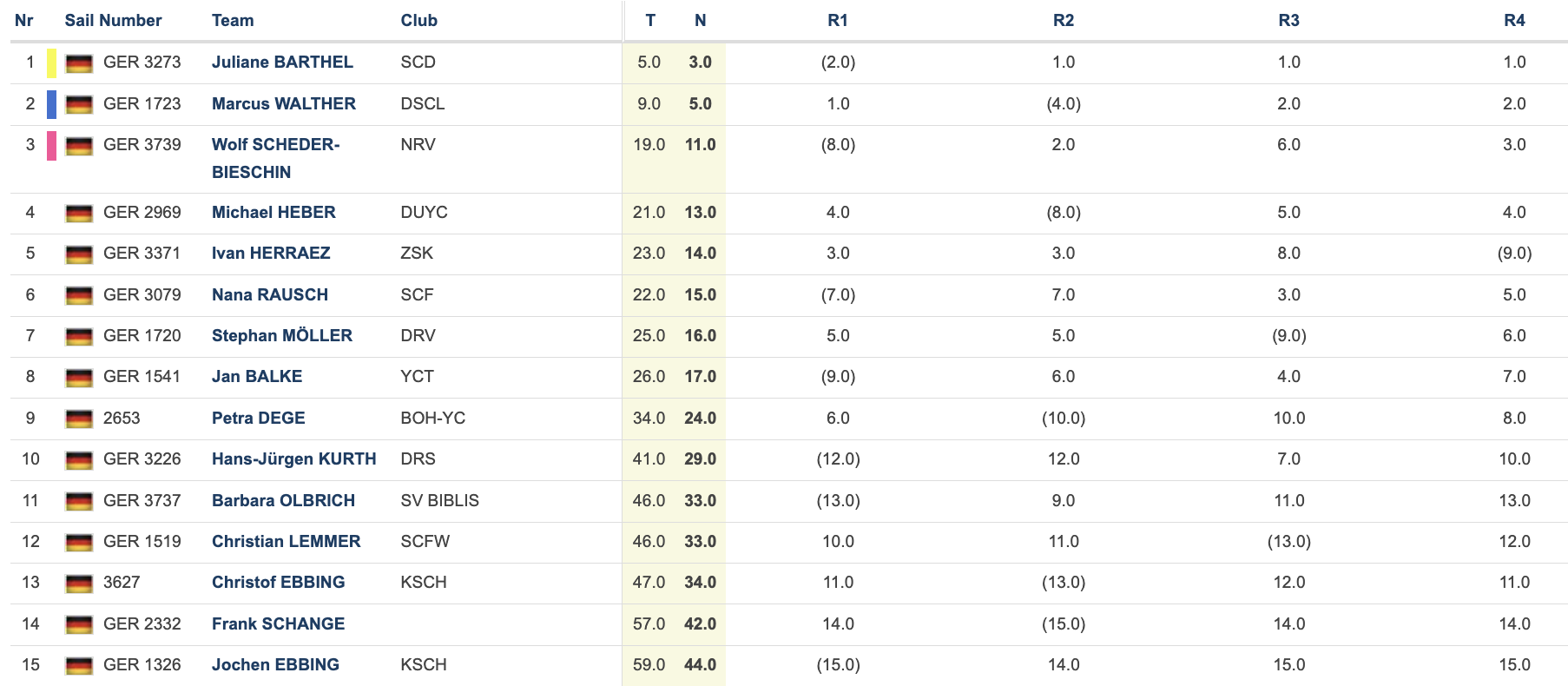
Task: Click the yellow first-place color marker
Action: pyautogui.click(x=52, y=63)
